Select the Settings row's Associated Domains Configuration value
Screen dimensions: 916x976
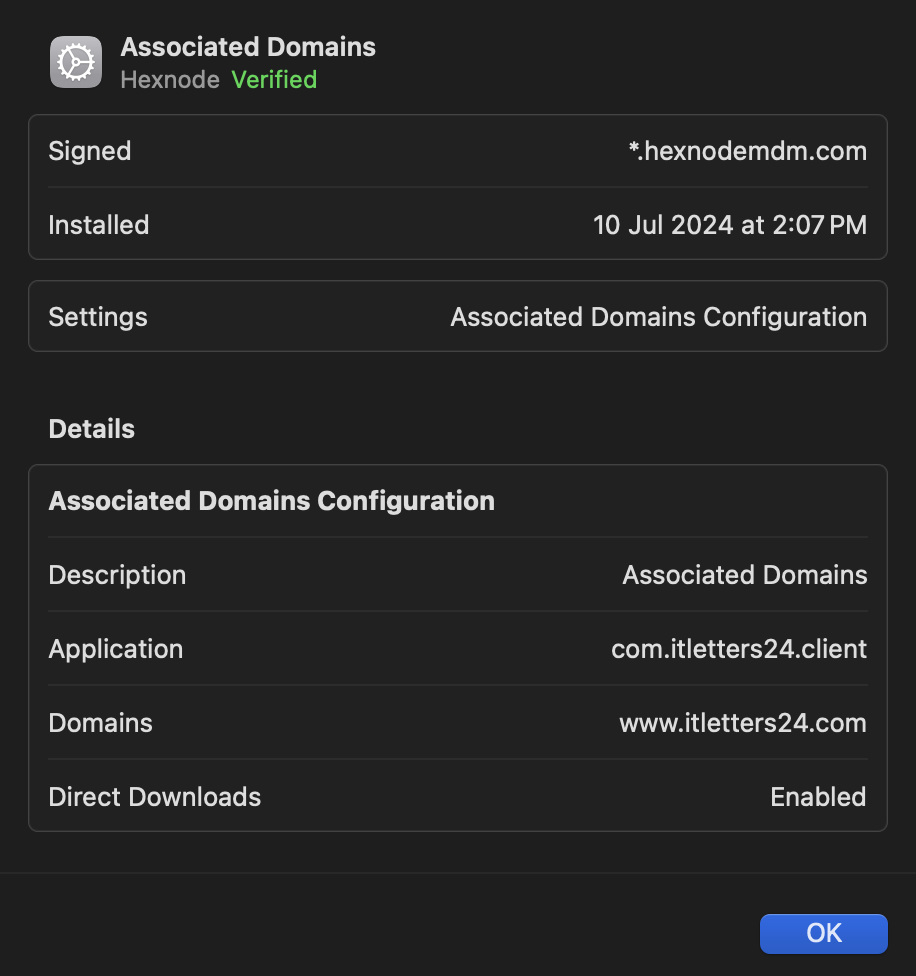tap(658, 317)
